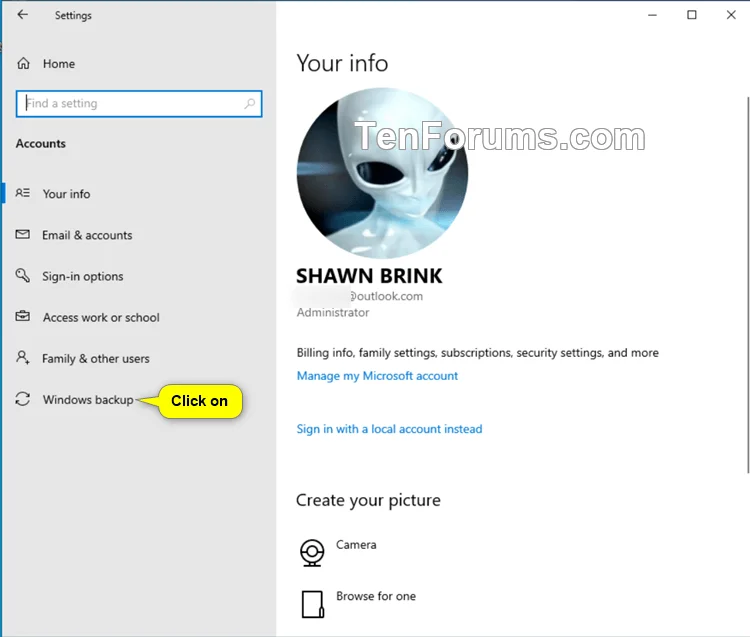Screen dimensions: 750x637
Task: Click the Your info person icon
Action: [x=22, y=193]
